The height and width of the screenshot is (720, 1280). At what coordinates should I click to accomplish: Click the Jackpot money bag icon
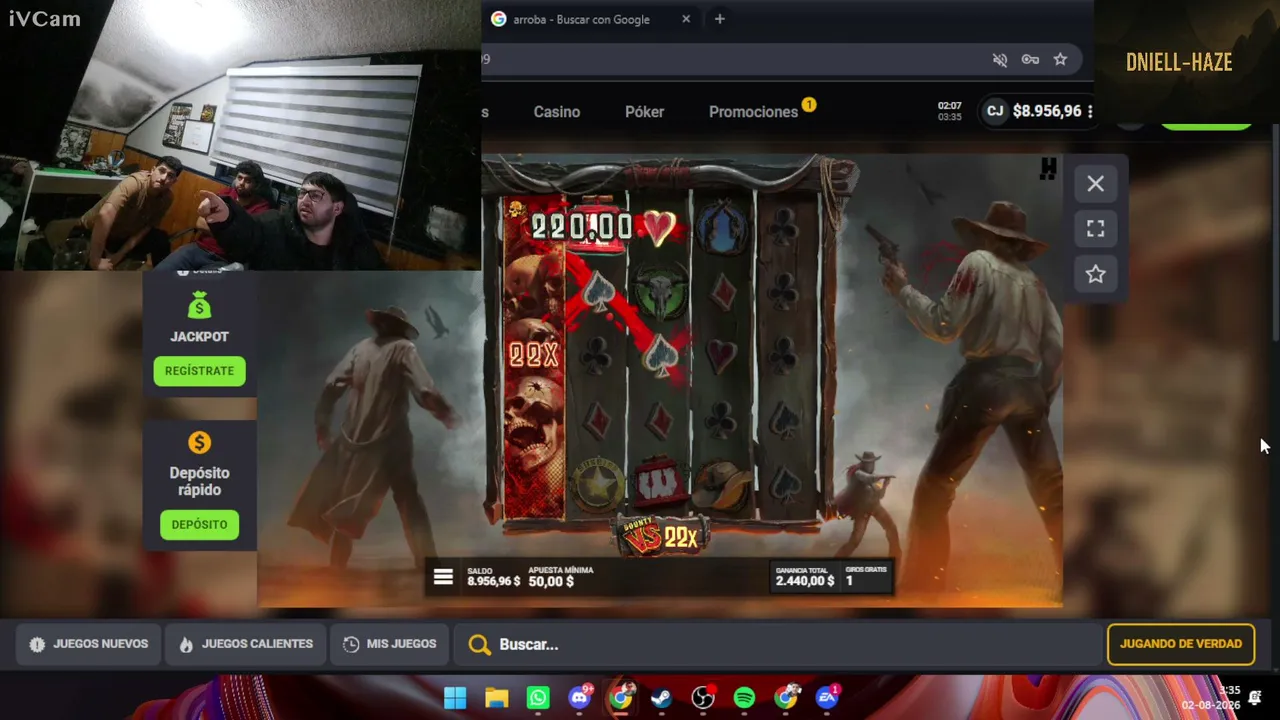[199, 305]
